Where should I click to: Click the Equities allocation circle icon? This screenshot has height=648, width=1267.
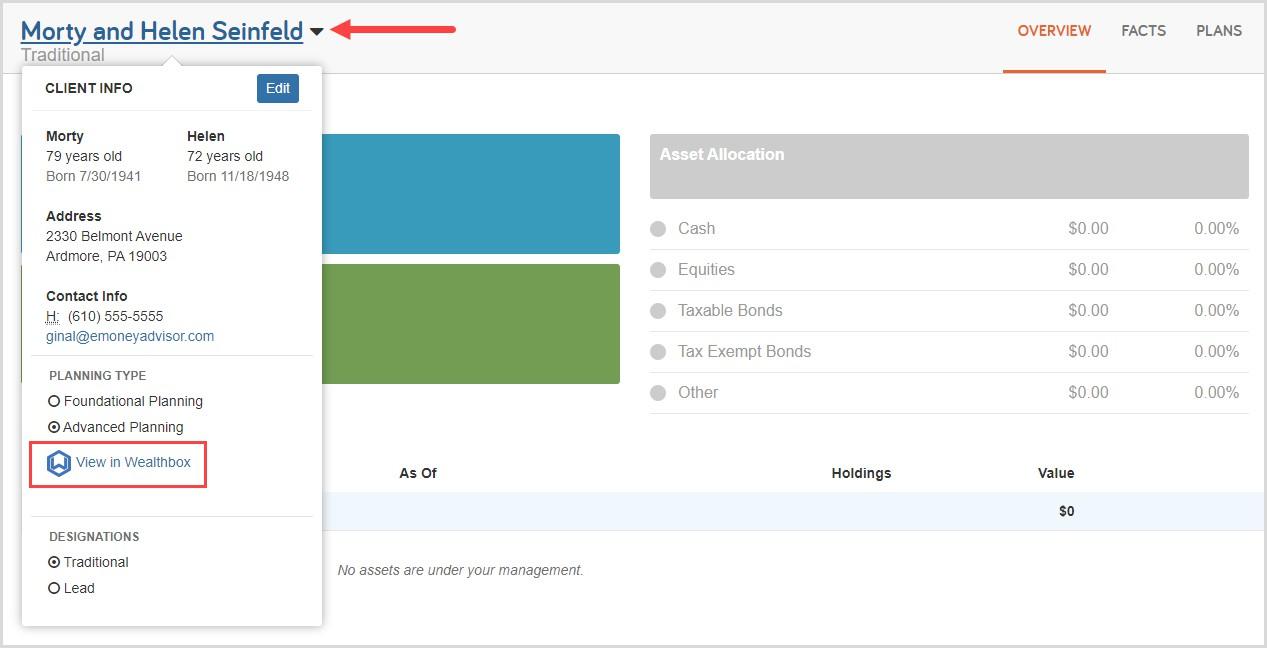(658, 270)
